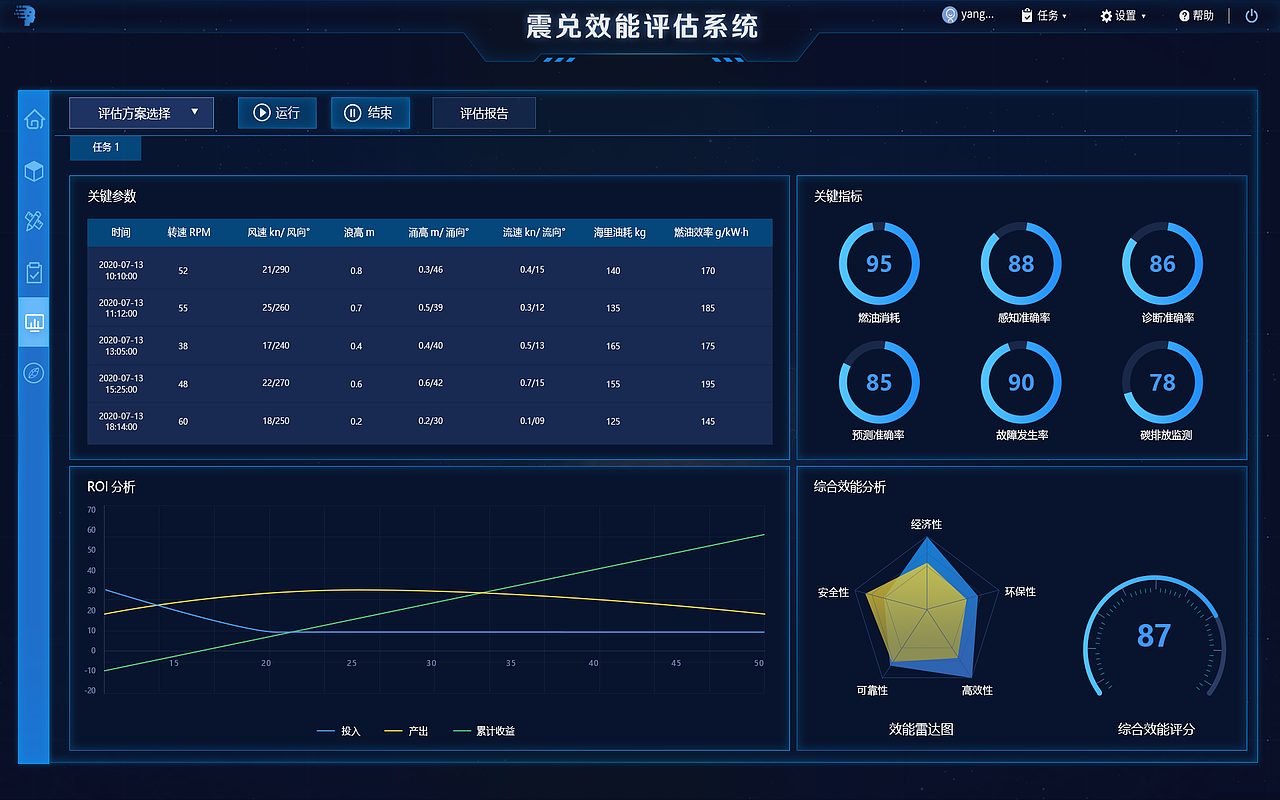The image size is (1280, 800).
Task: Click swell value 0.6/42 cell
Action: click(x=431, y=384)
